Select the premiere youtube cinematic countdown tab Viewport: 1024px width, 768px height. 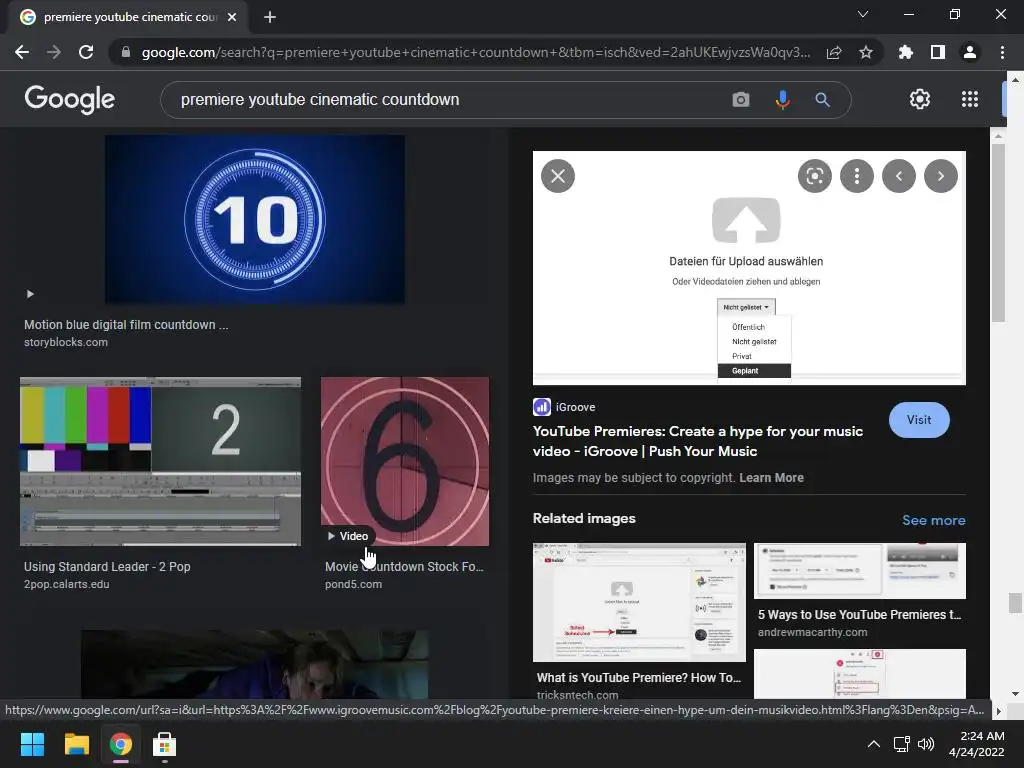tap(128, 17)
